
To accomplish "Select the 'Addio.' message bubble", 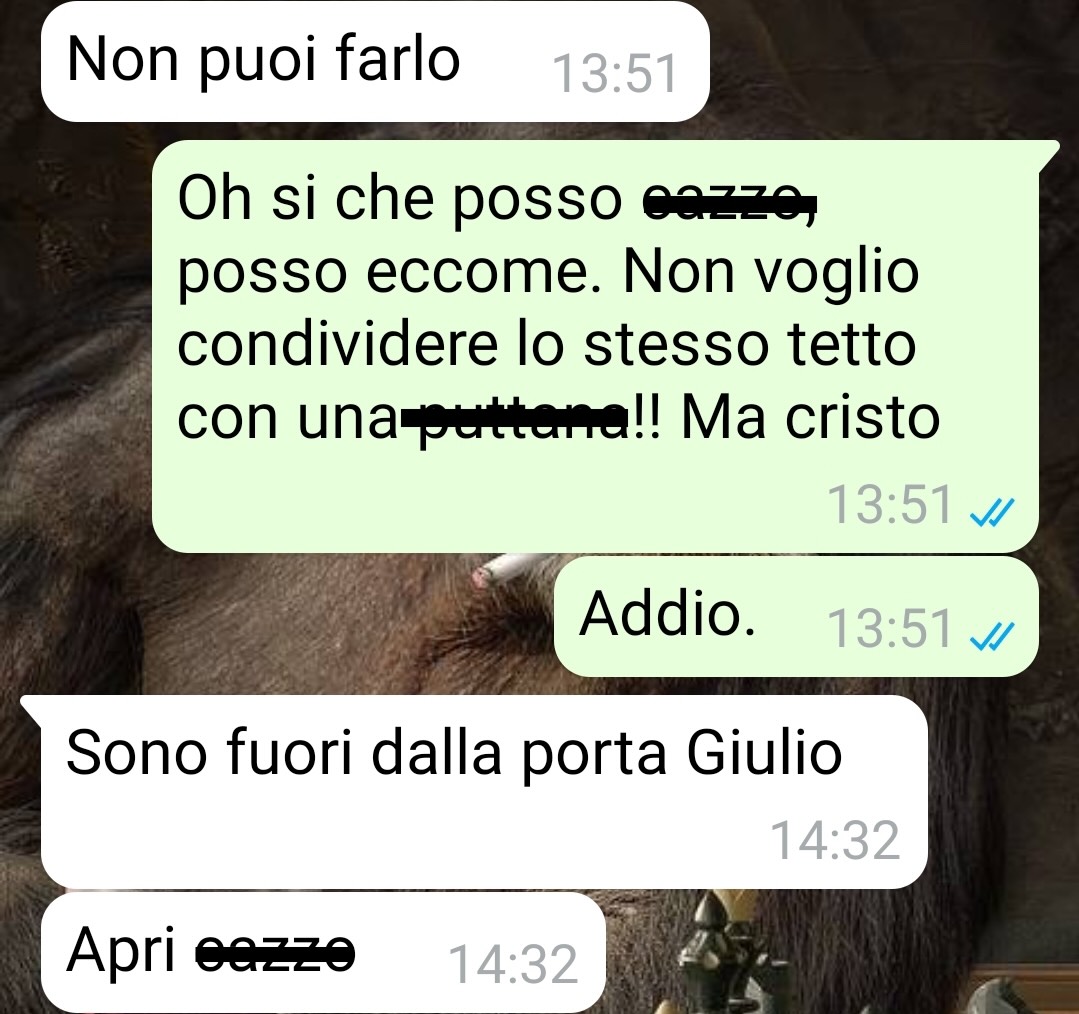I will point(796,616).
